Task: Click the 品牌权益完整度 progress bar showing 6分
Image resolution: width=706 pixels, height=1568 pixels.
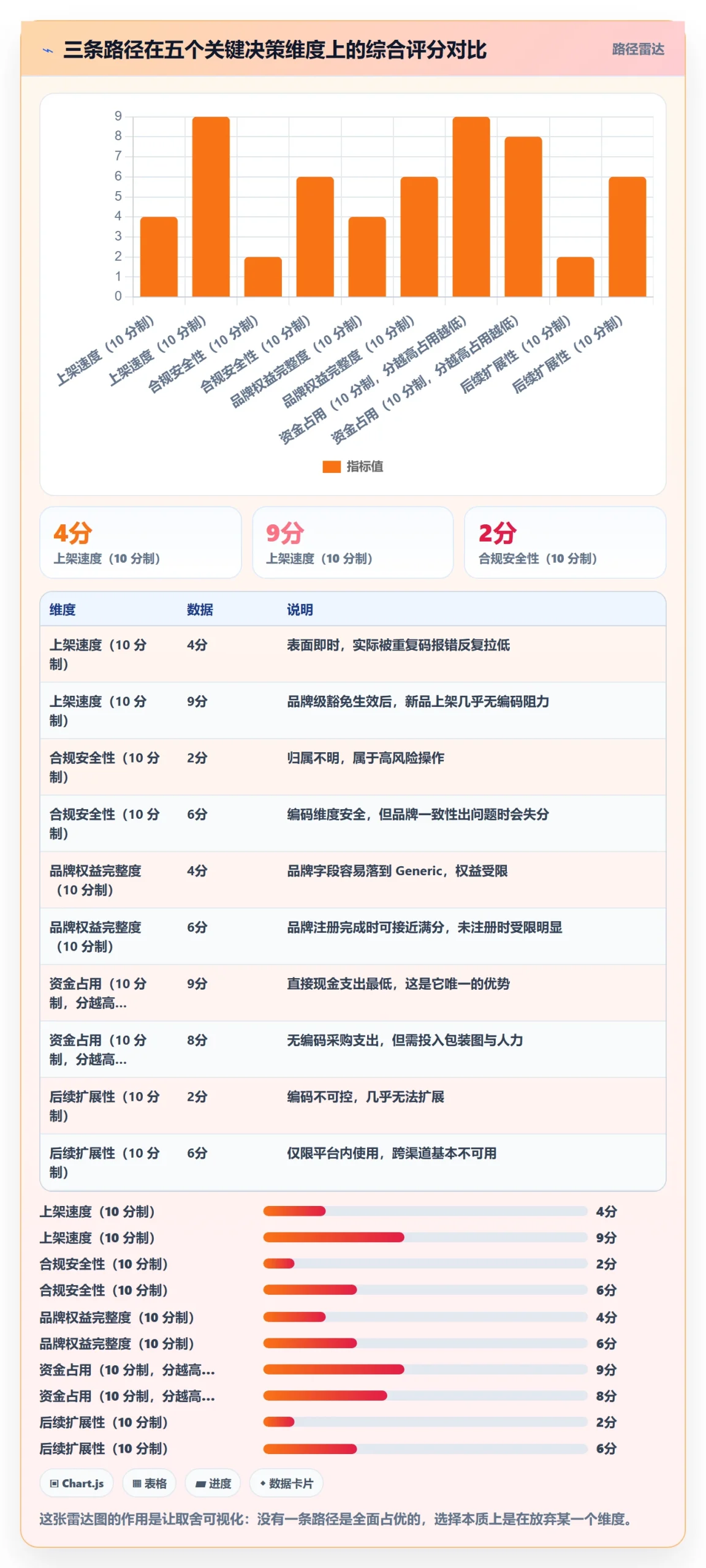Action: pyautogui.click(x=425, y=1343)
